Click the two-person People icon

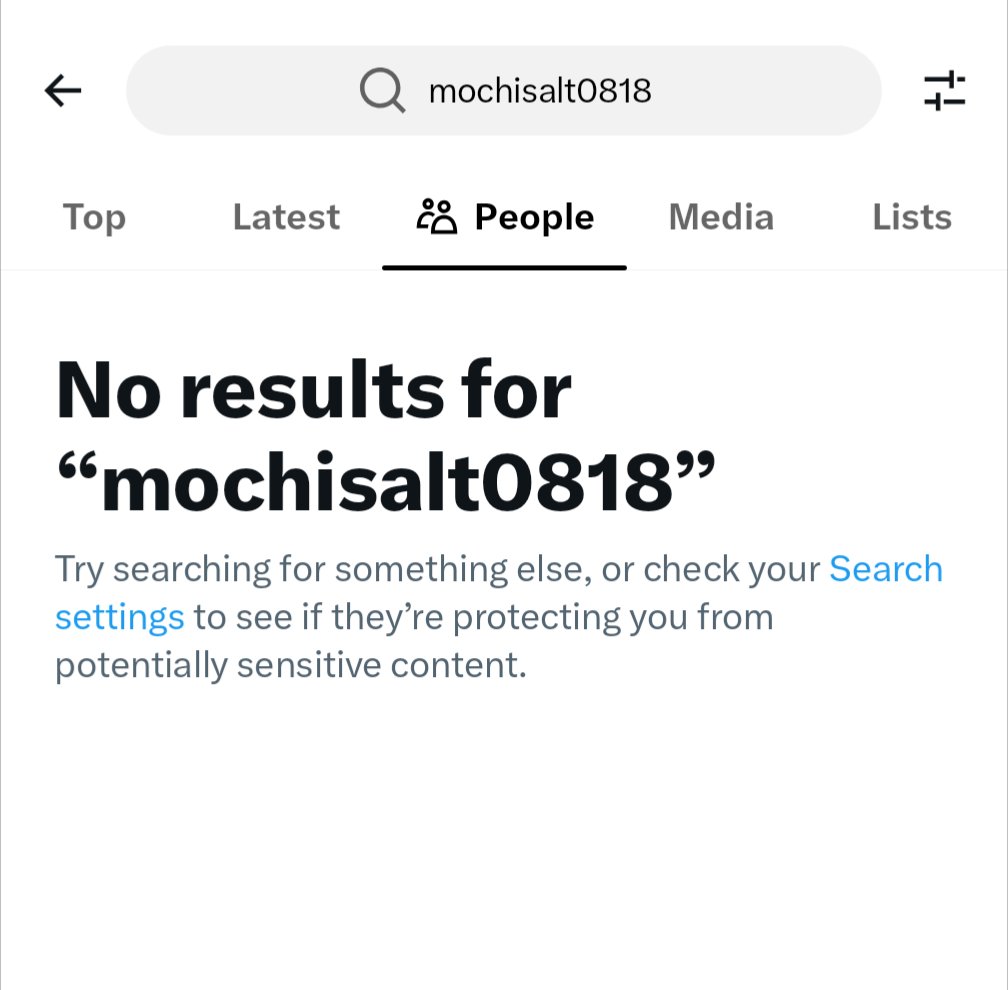coord(437,217)
